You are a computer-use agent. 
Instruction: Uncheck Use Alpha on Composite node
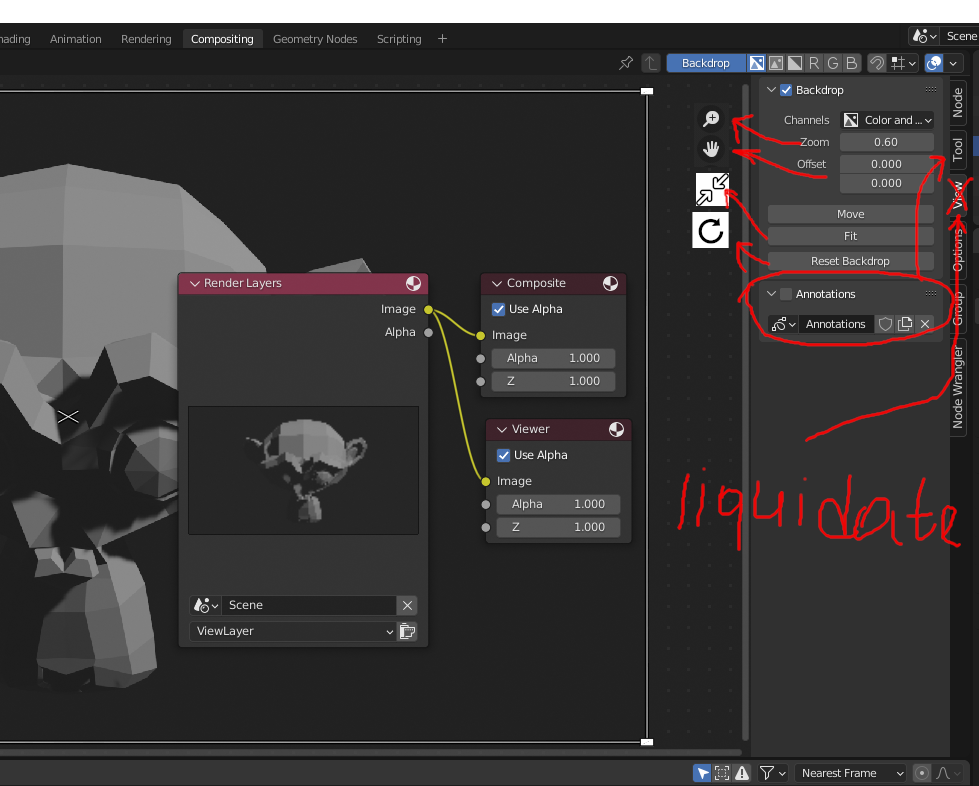point(498,309)
